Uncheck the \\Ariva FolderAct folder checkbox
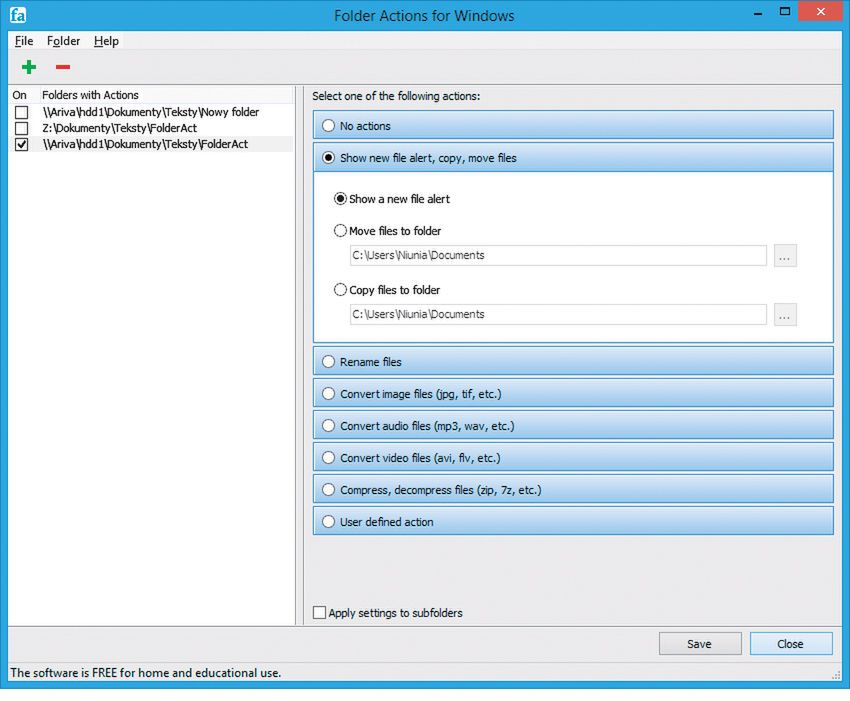 point(22,144)
